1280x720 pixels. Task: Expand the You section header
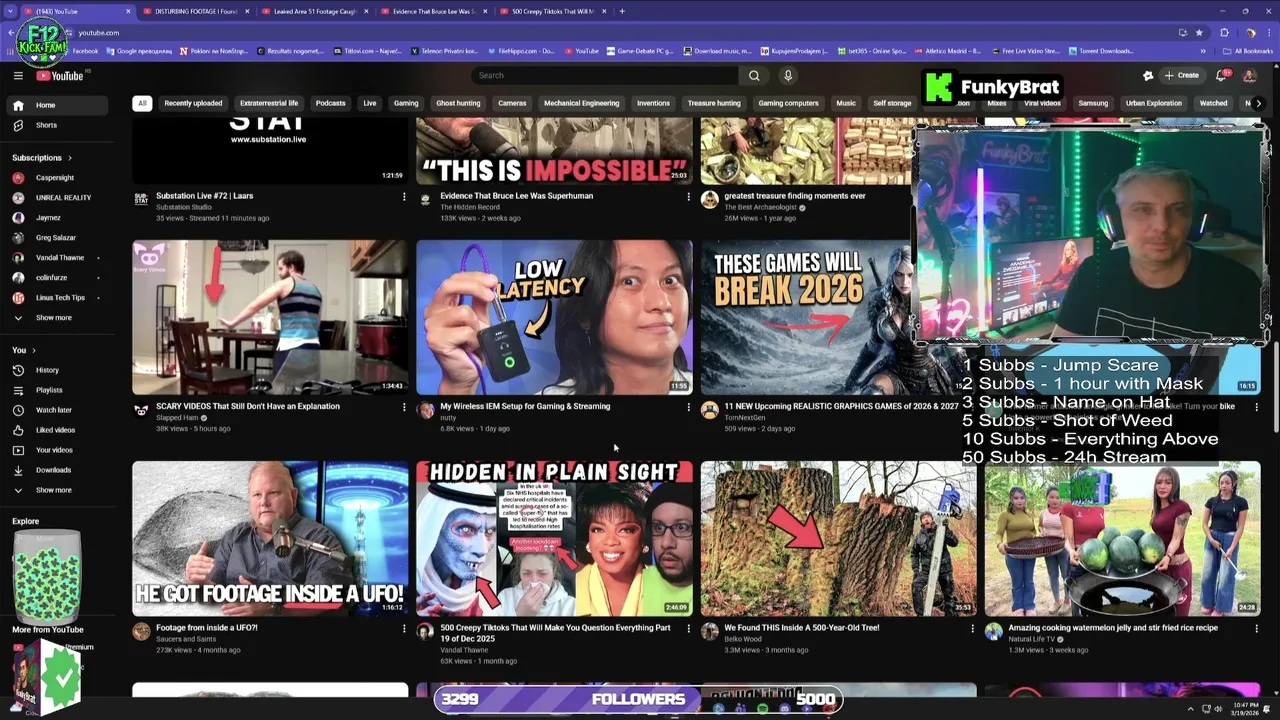coord(24,350)
